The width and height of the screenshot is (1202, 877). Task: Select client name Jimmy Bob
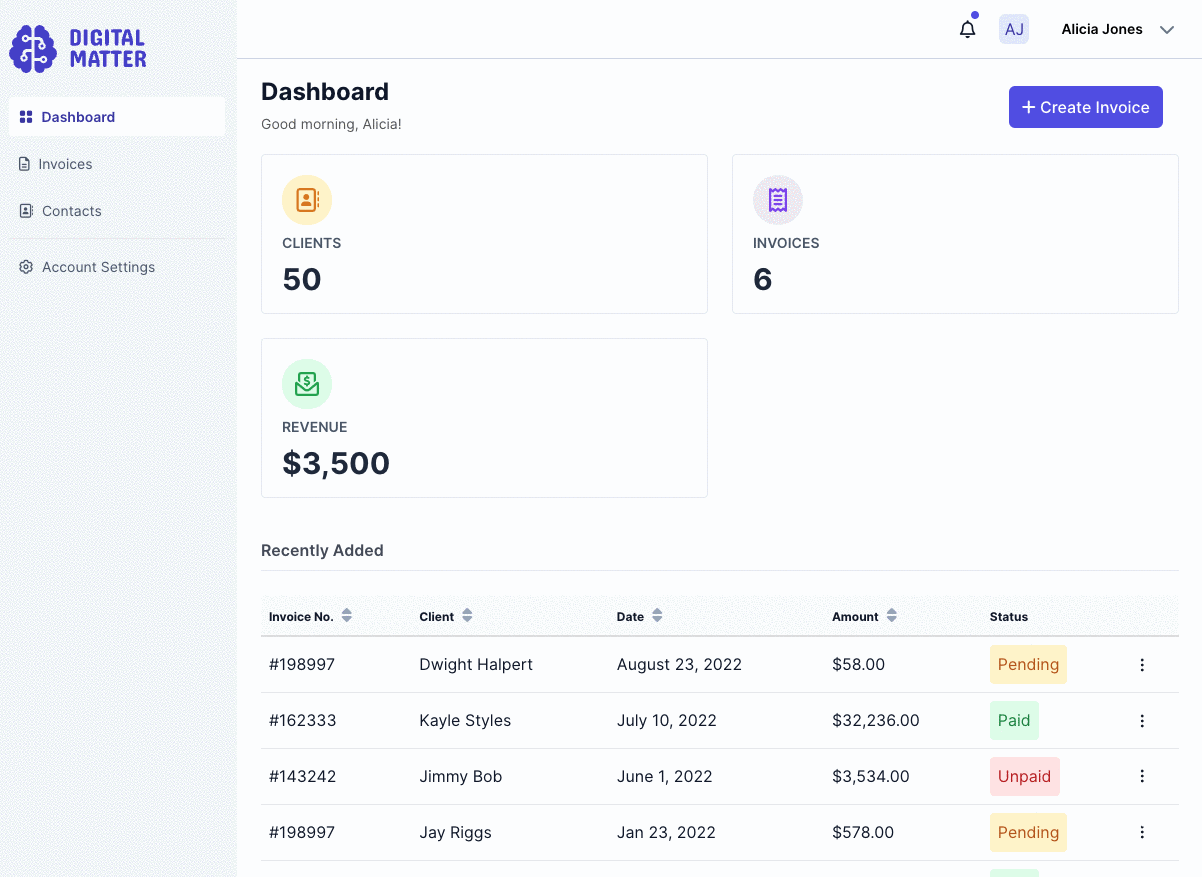click(x=461, y=776)
